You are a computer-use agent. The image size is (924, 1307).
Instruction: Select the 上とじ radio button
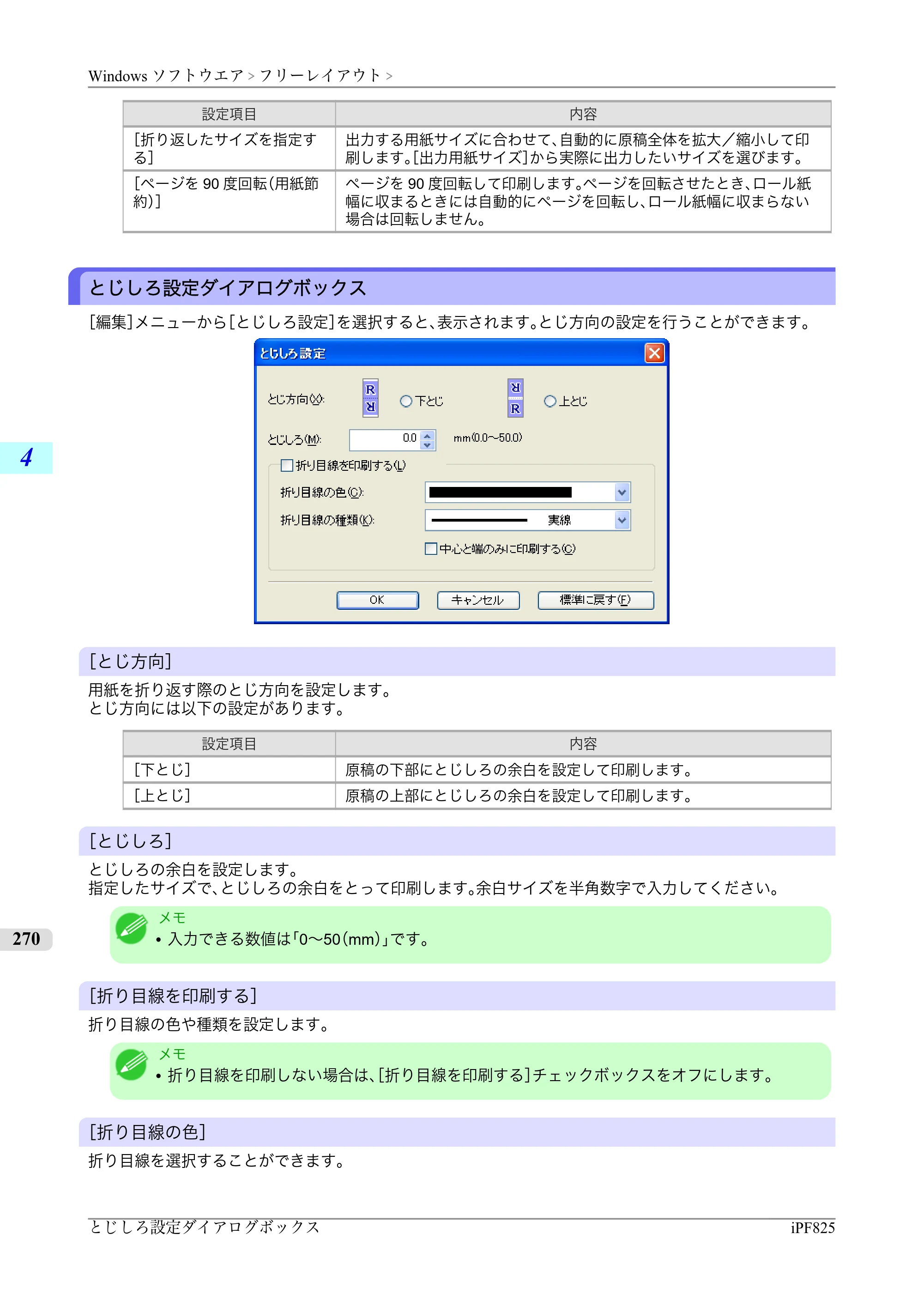click(x=550, y=401)
